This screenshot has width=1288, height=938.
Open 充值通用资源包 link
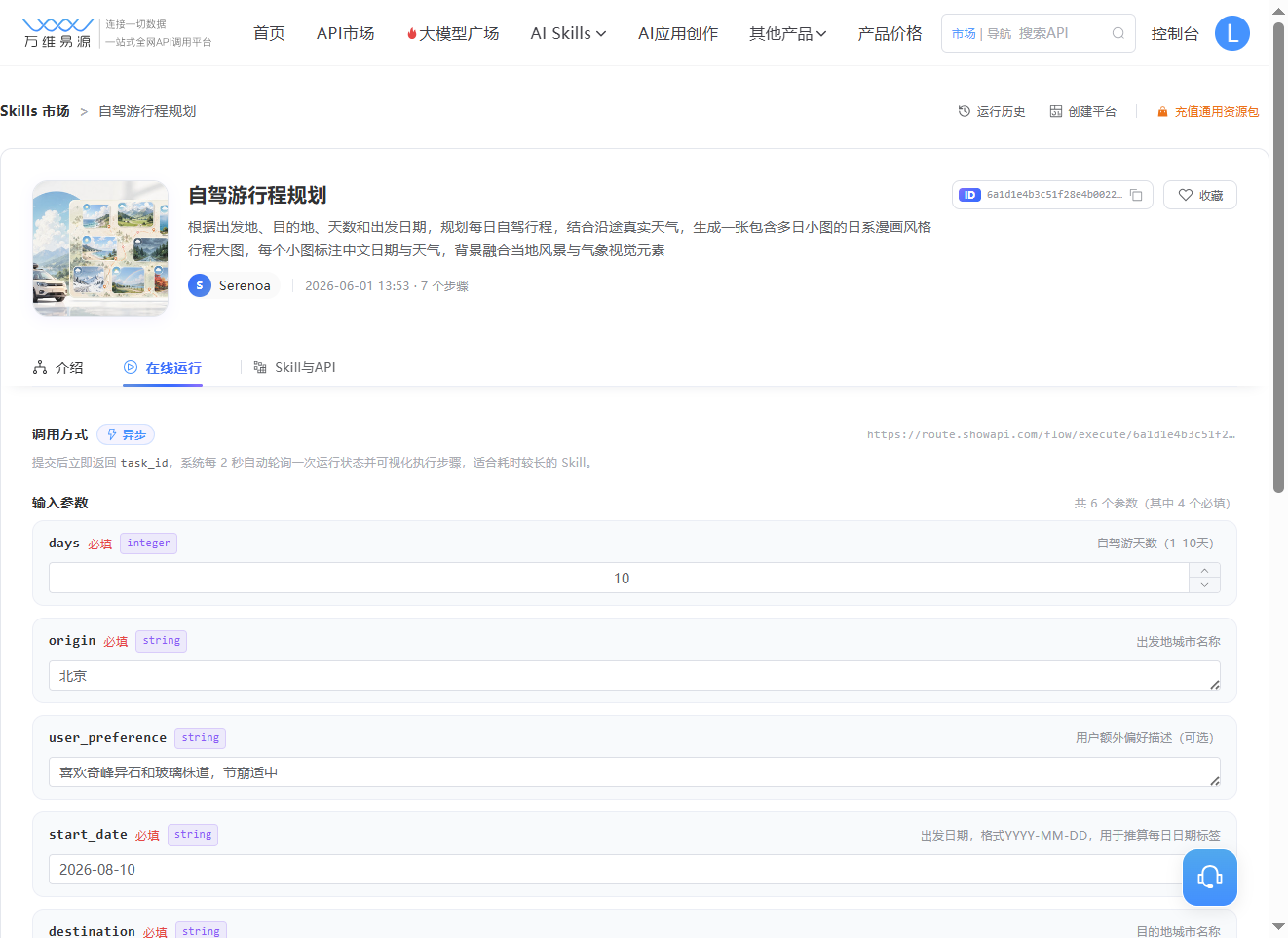coord(1207,111)
